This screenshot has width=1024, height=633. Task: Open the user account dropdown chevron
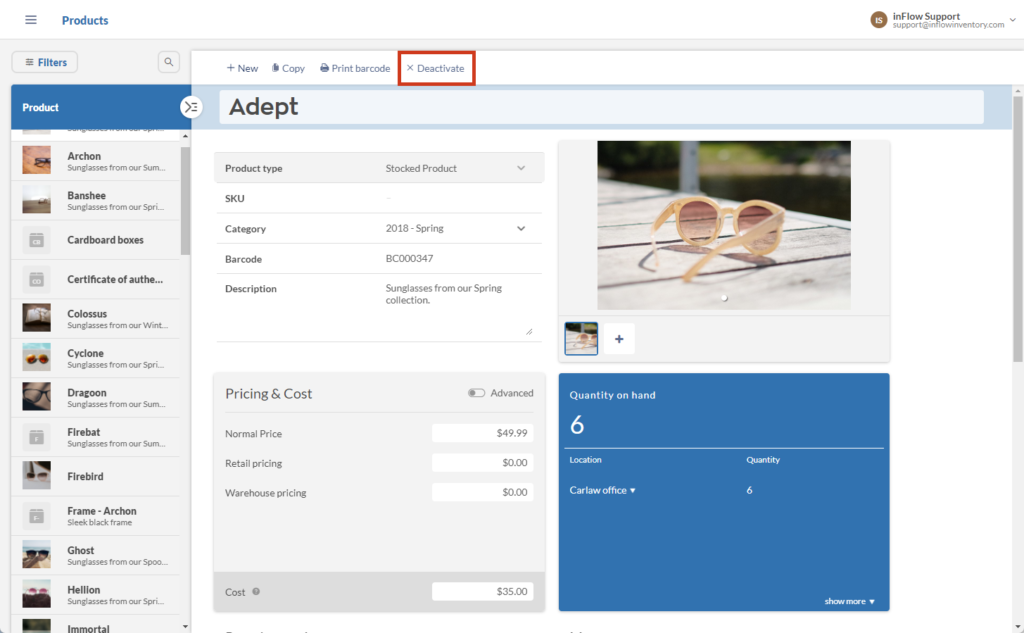1012,20
